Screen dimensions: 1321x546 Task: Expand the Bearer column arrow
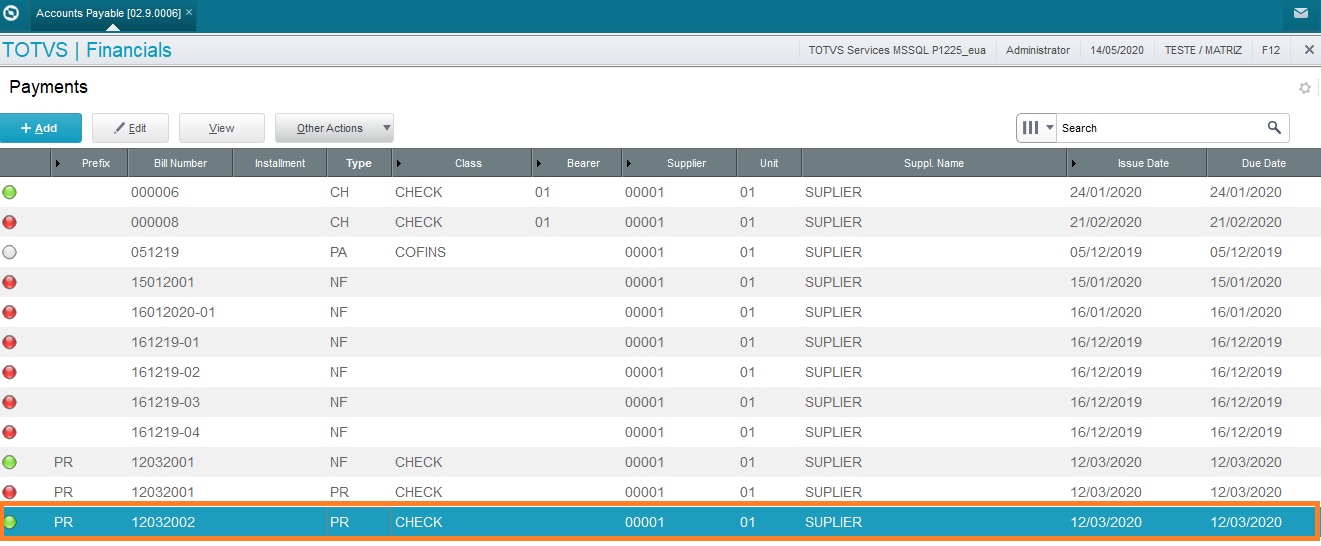[x=539, y=163]
